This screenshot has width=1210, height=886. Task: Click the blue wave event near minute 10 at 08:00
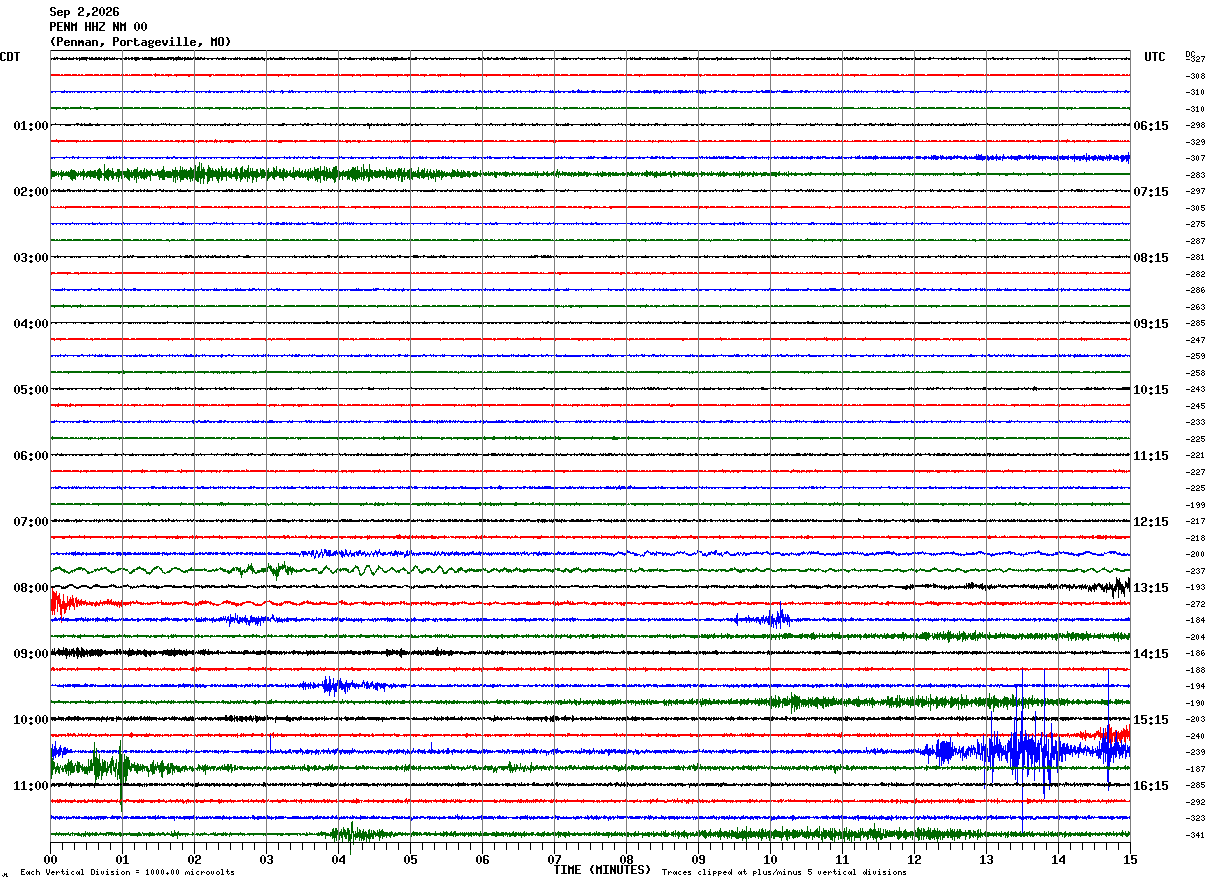point(772,619)
